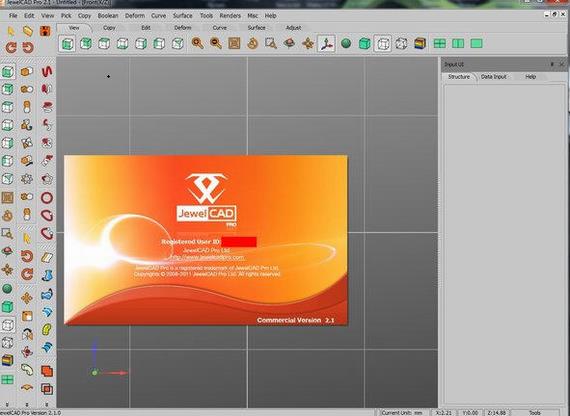Toggle the highlighted wireframe cube in top toolbar
Viewport: 570px width, 416px height.
(x=382, y=44)
